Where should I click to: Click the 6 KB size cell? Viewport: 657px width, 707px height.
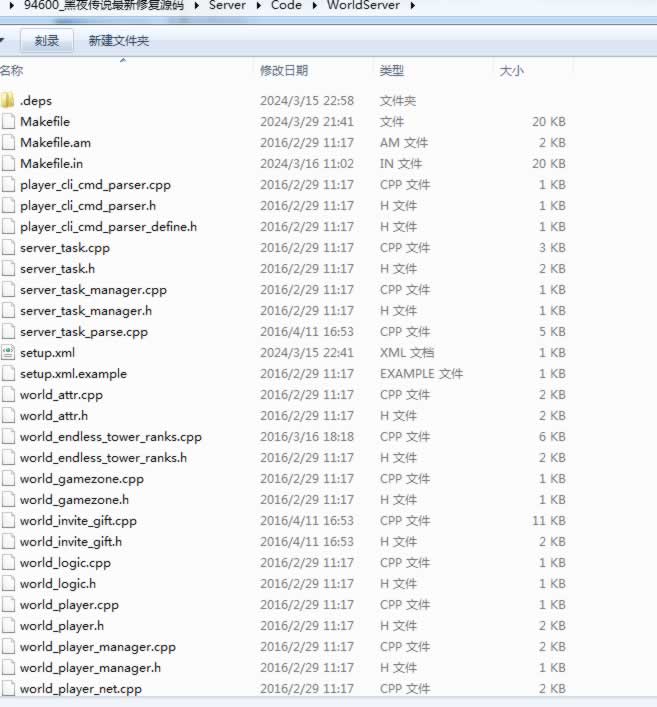coord(552,437)
